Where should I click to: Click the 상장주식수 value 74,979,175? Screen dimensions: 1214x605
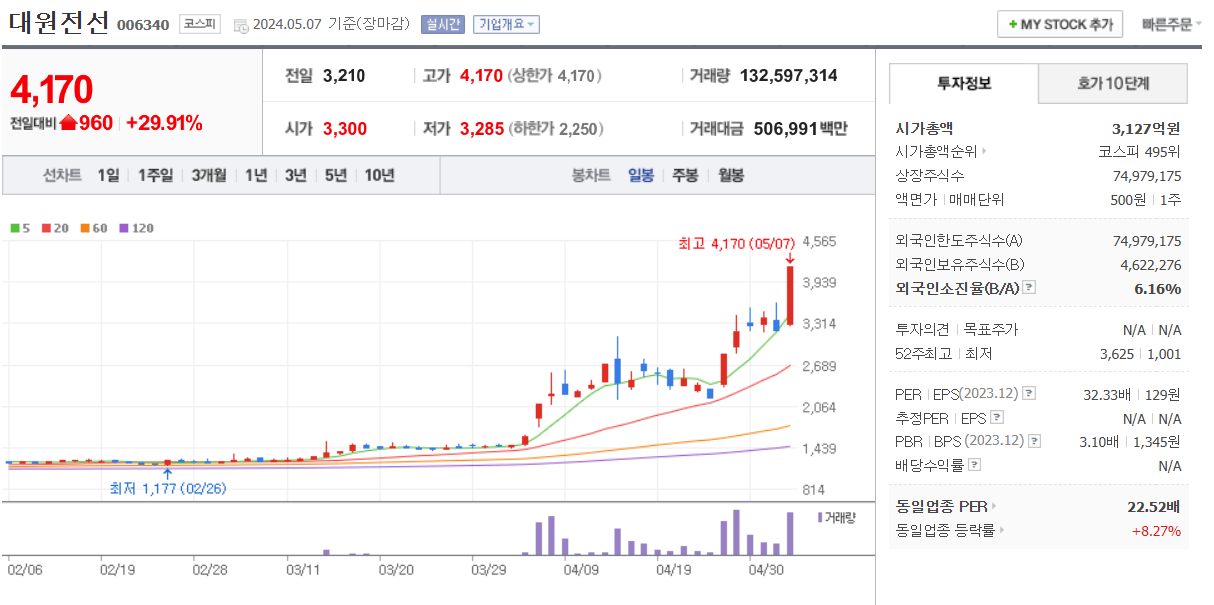click(1147, 176)
